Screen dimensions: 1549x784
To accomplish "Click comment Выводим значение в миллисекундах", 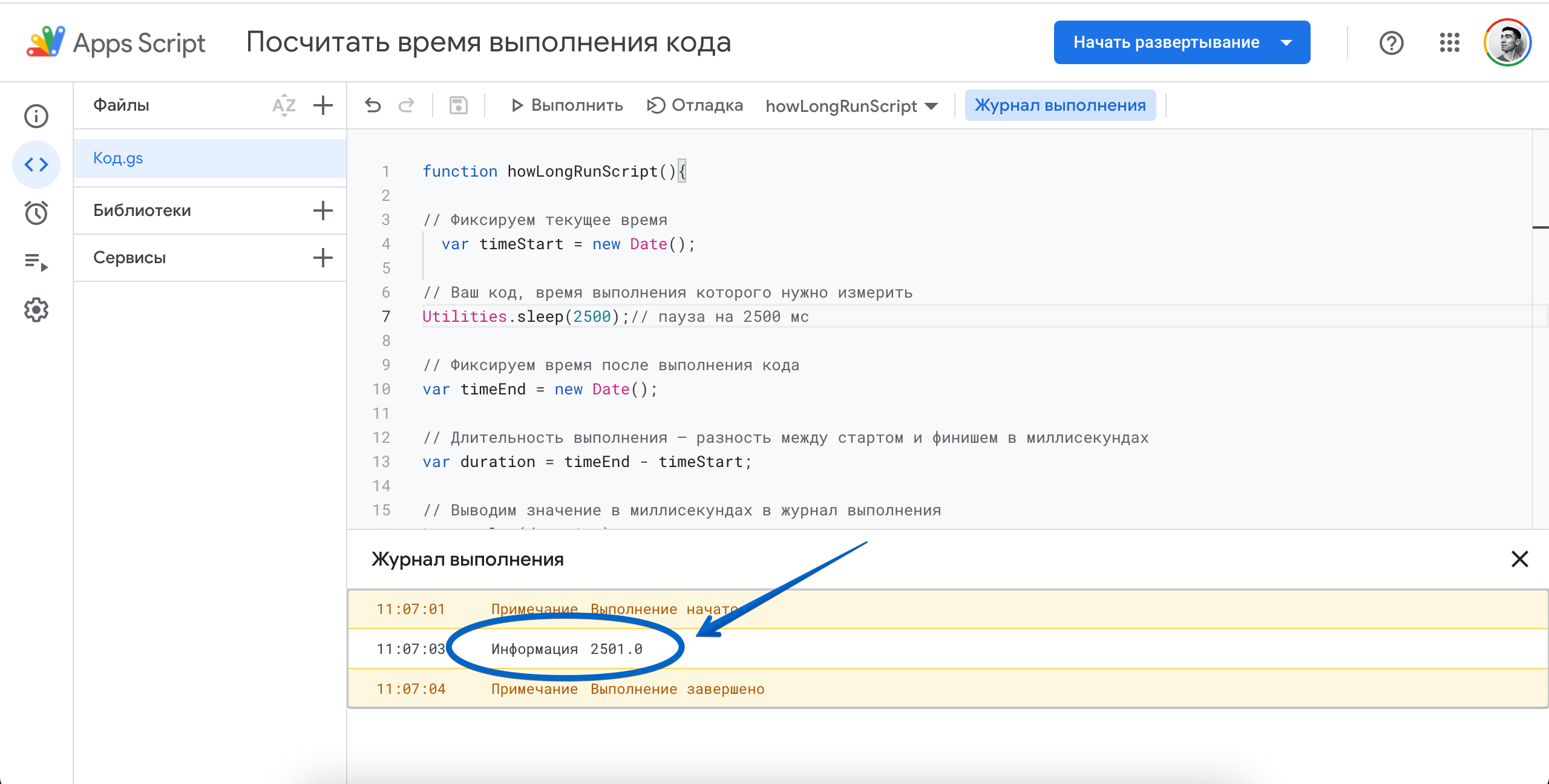I will (682, 510).
